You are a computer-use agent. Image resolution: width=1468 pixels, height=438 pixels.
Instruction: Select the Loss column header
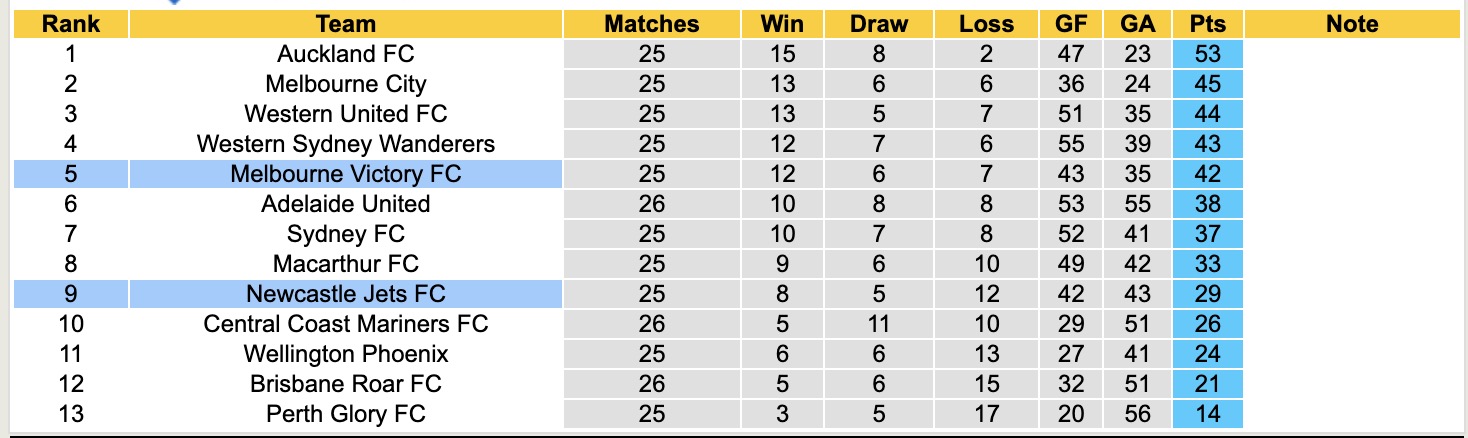985,24
